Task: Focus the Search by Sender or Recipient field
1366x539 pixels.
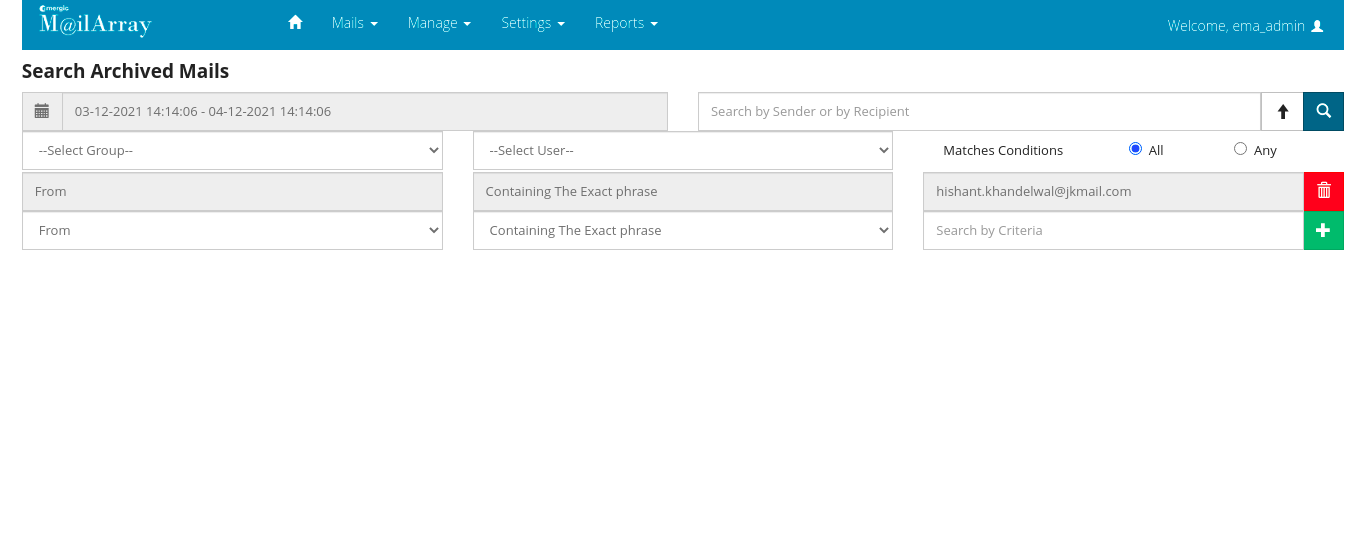Action: coord(980,111)
